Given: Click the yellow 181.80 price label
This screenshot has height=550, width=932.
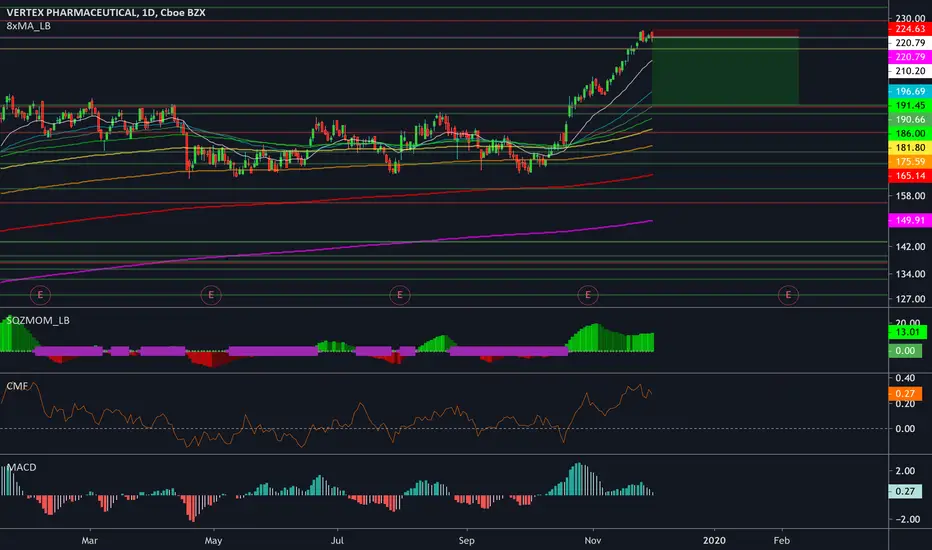Looking at the screenshot, I should (909, 147).
